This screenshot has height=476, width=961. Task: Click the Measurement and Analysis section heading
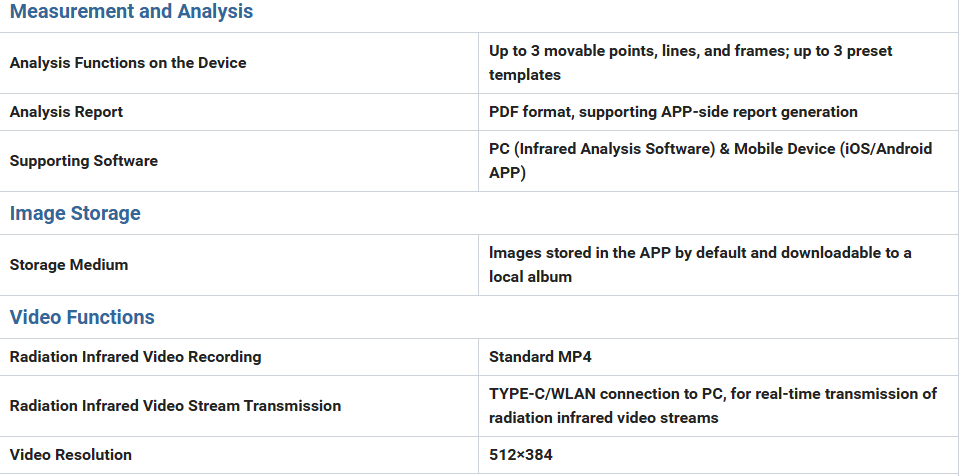pyautogui.click(x=131, y=12)
